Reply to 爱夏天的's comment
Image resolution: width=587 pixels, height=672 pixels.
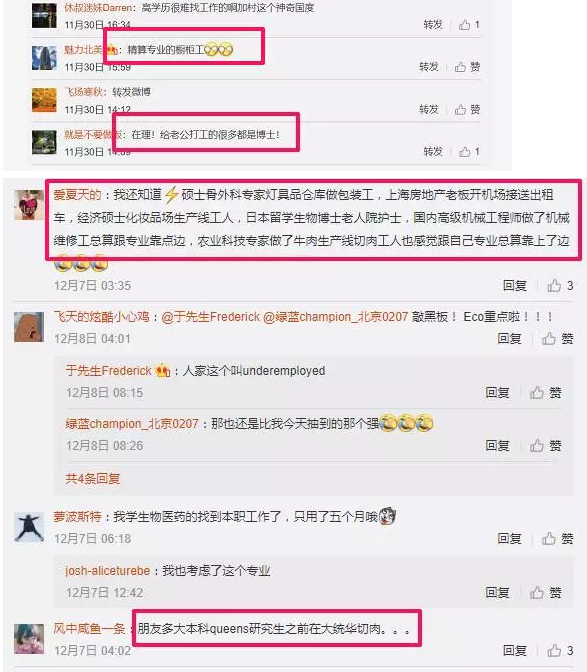pos(515,285)
